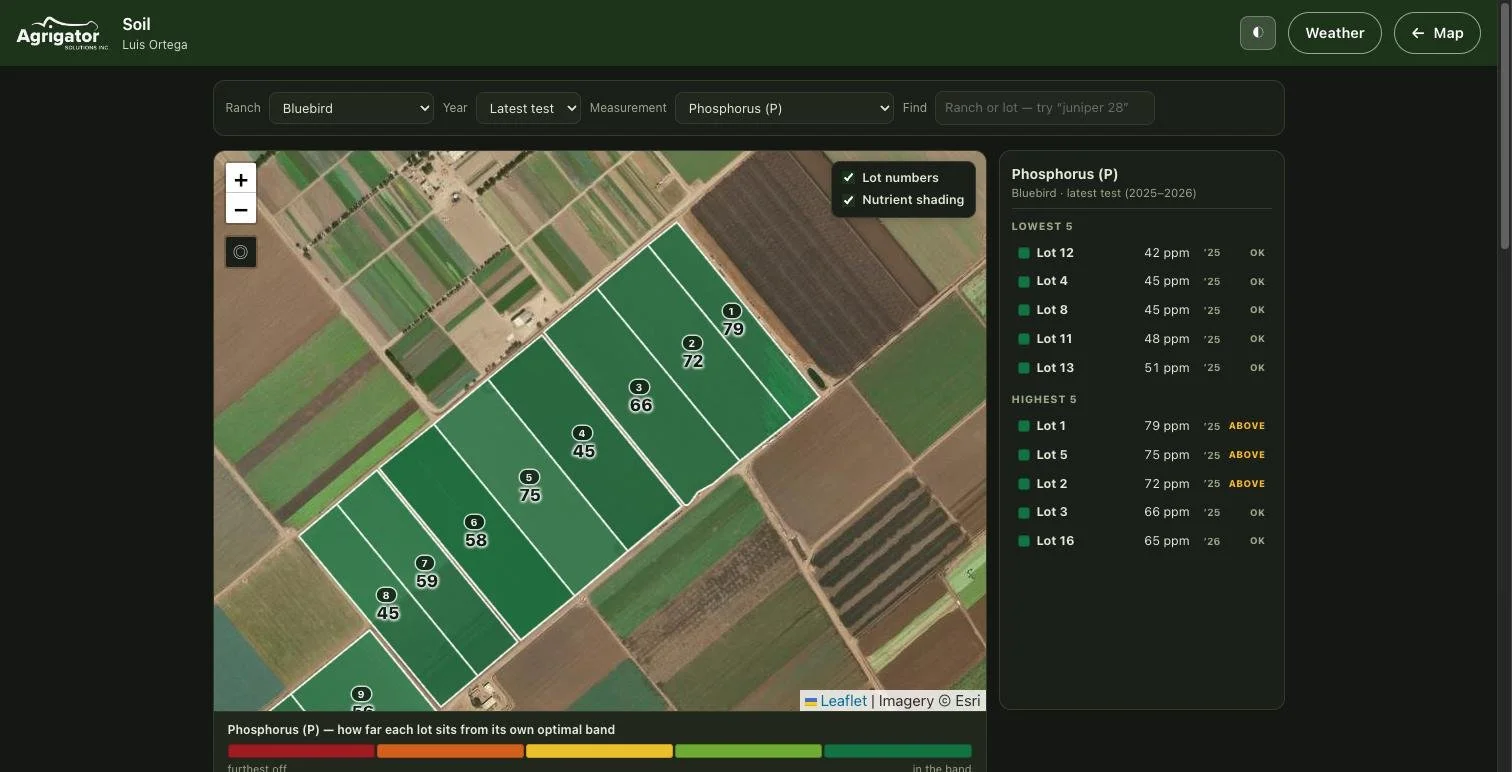Click the Agrigator logo

coord(62,33)
